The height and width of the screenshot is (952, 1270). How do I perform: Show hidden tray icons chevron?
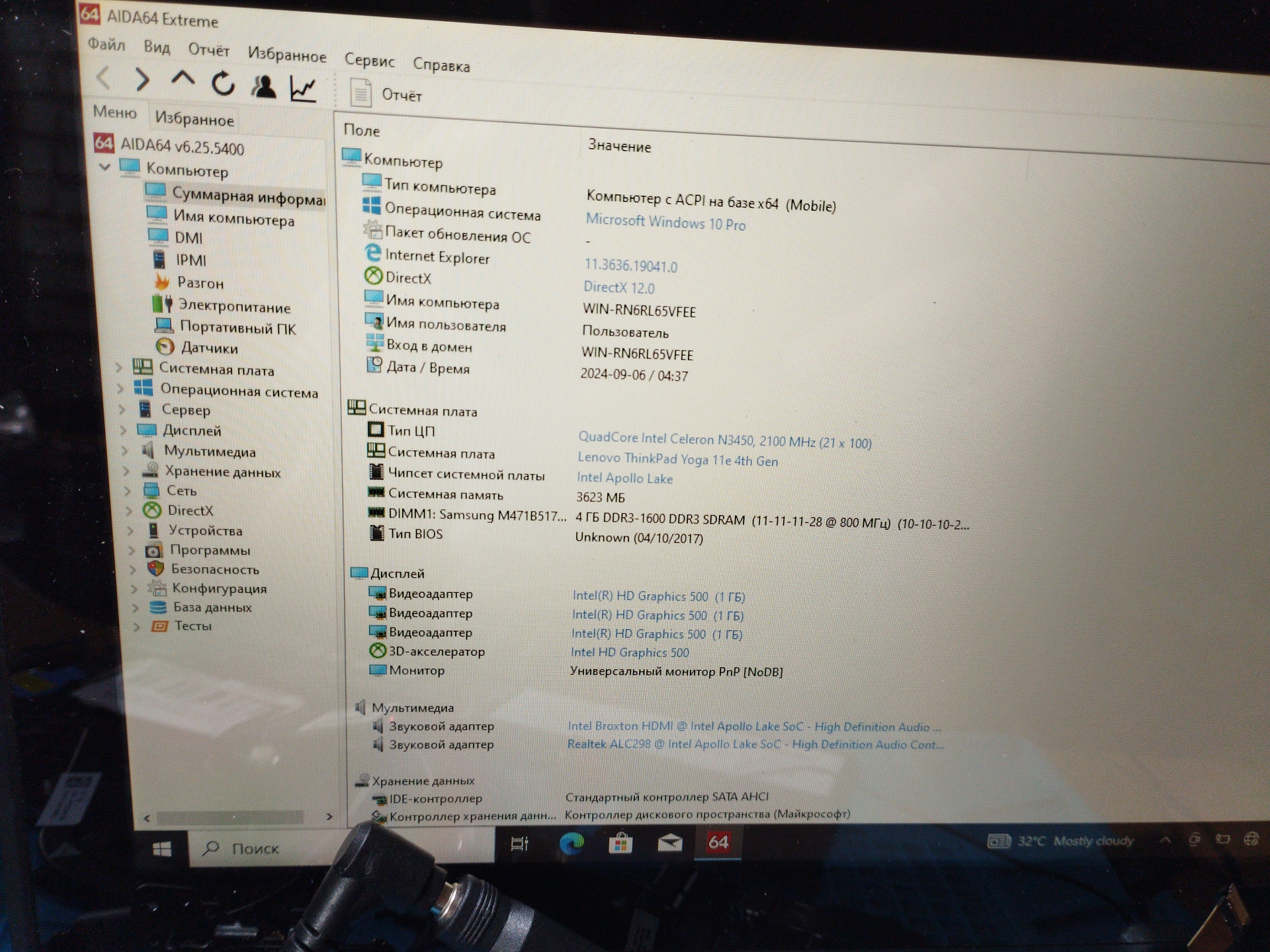[1165, 840]
